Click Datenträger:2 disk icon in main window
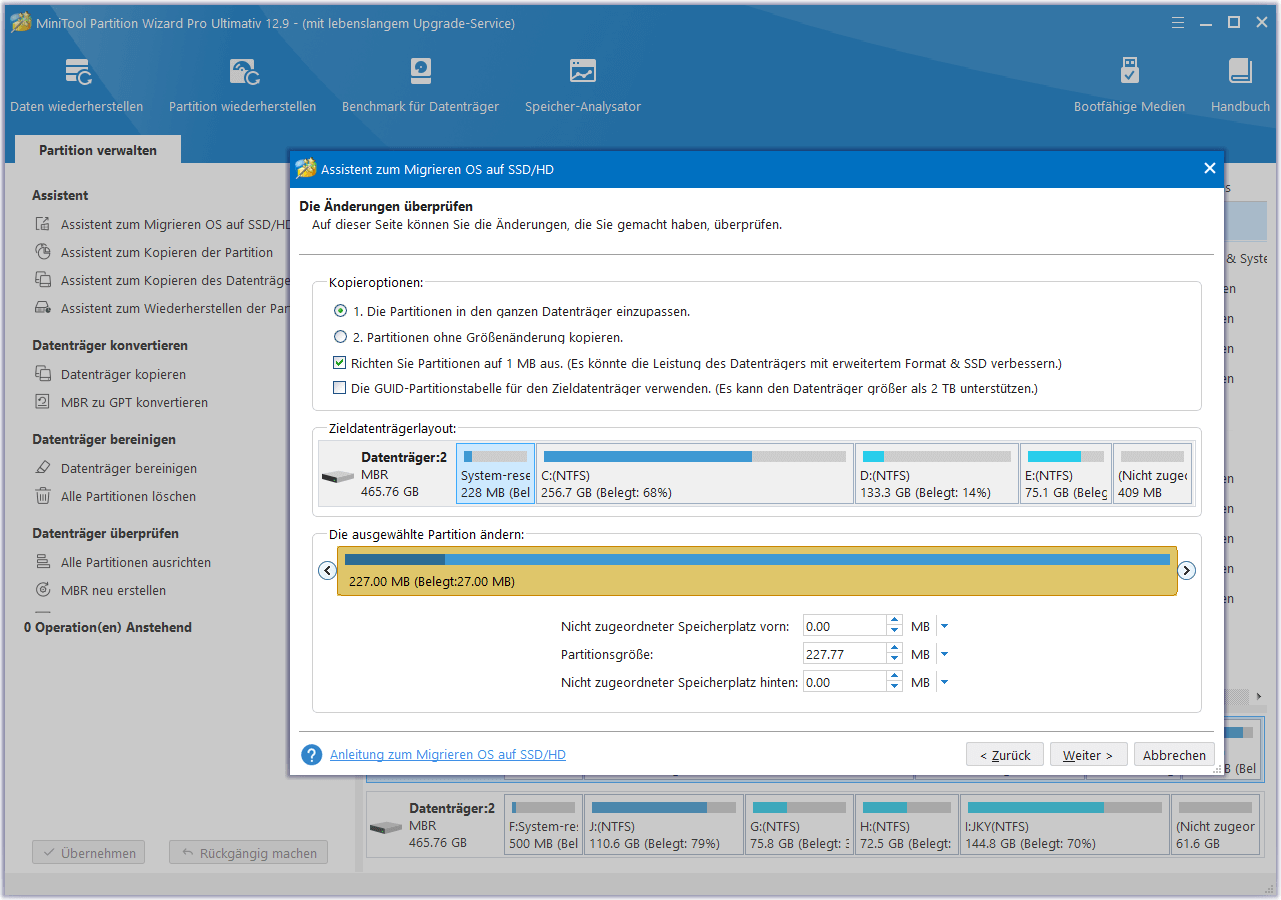 (385, 828)
